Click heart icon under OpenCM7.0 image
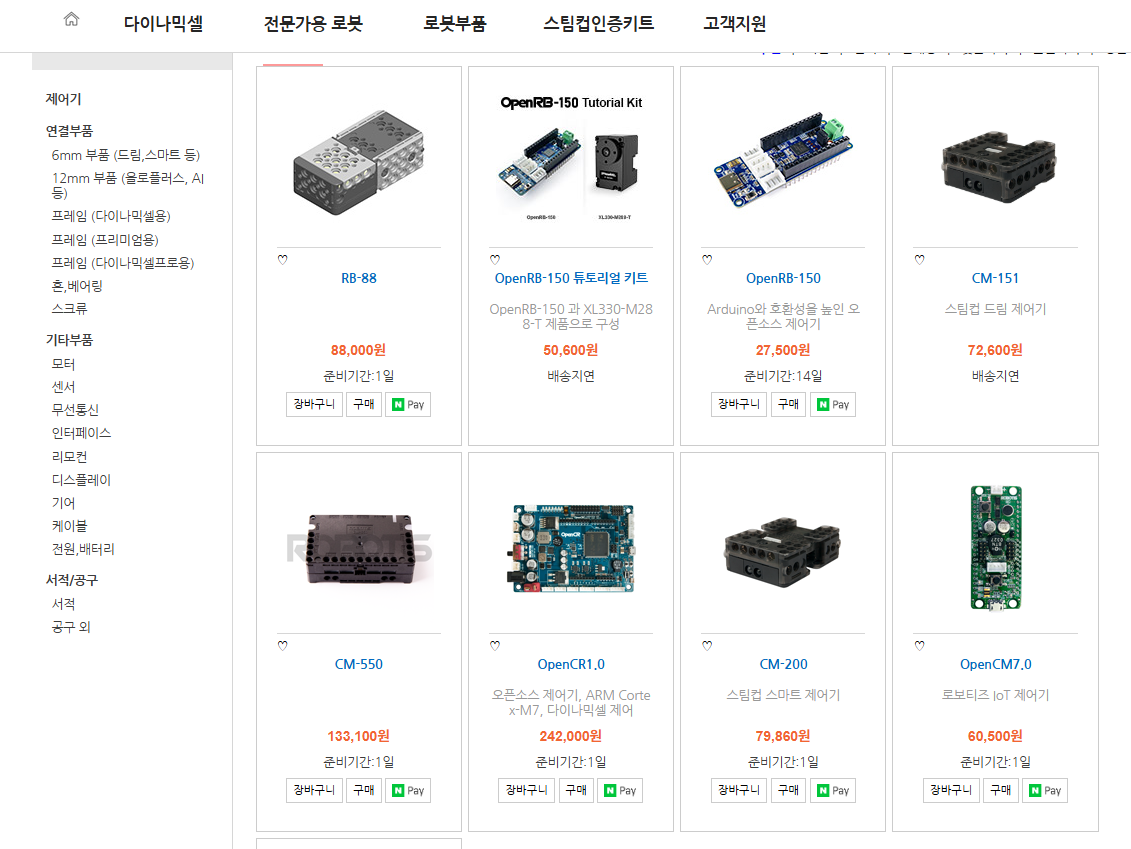Viewport: 1131px width, 849px height. point(920,646)
